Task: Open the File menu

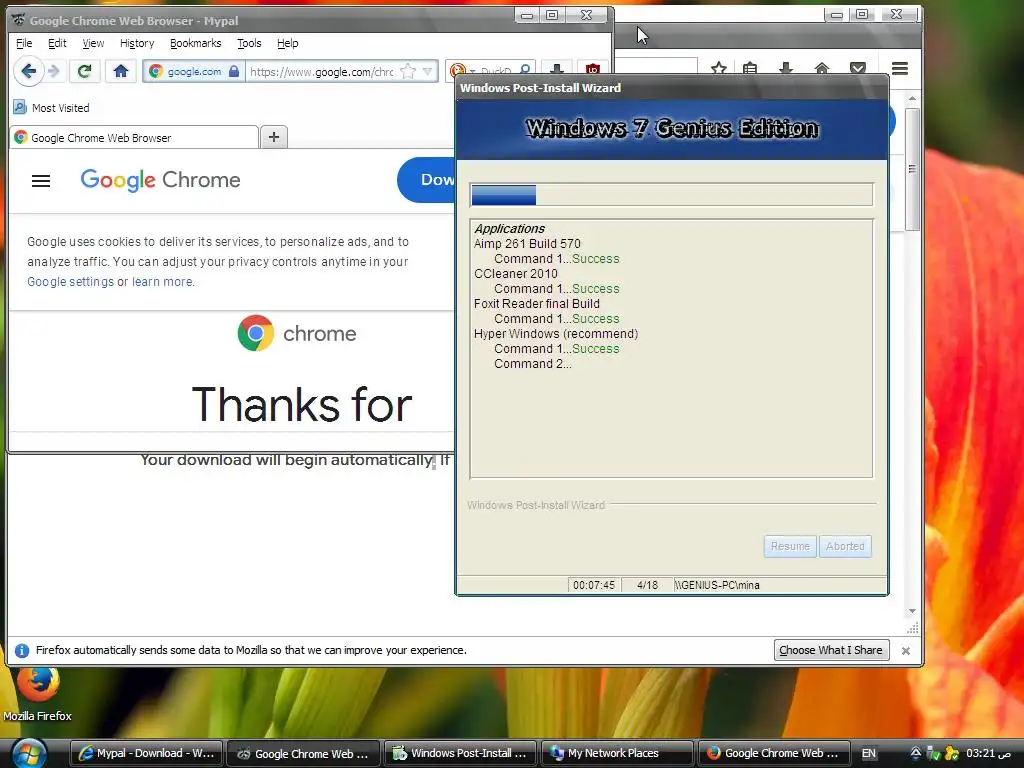Action: [24, 43]
